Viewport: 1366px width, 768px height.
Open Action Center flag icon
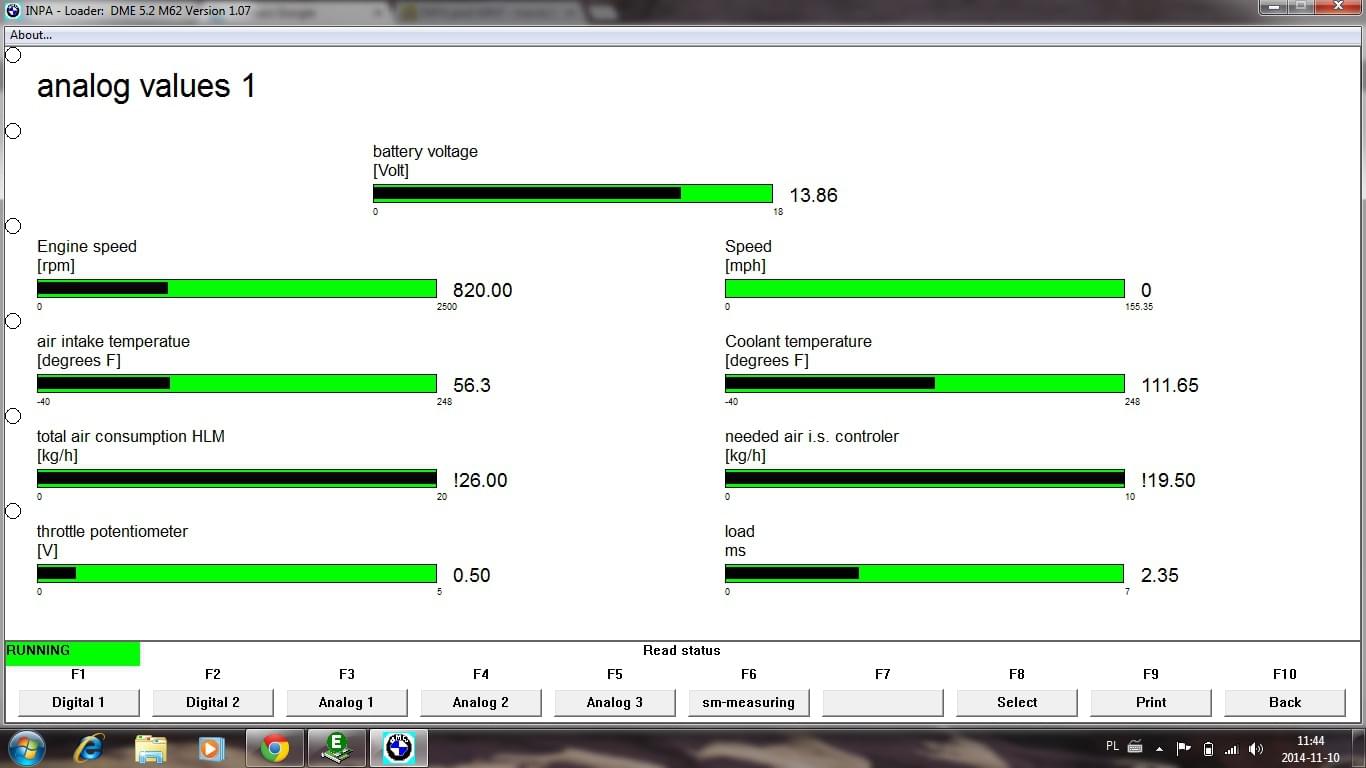[1184, 748]
